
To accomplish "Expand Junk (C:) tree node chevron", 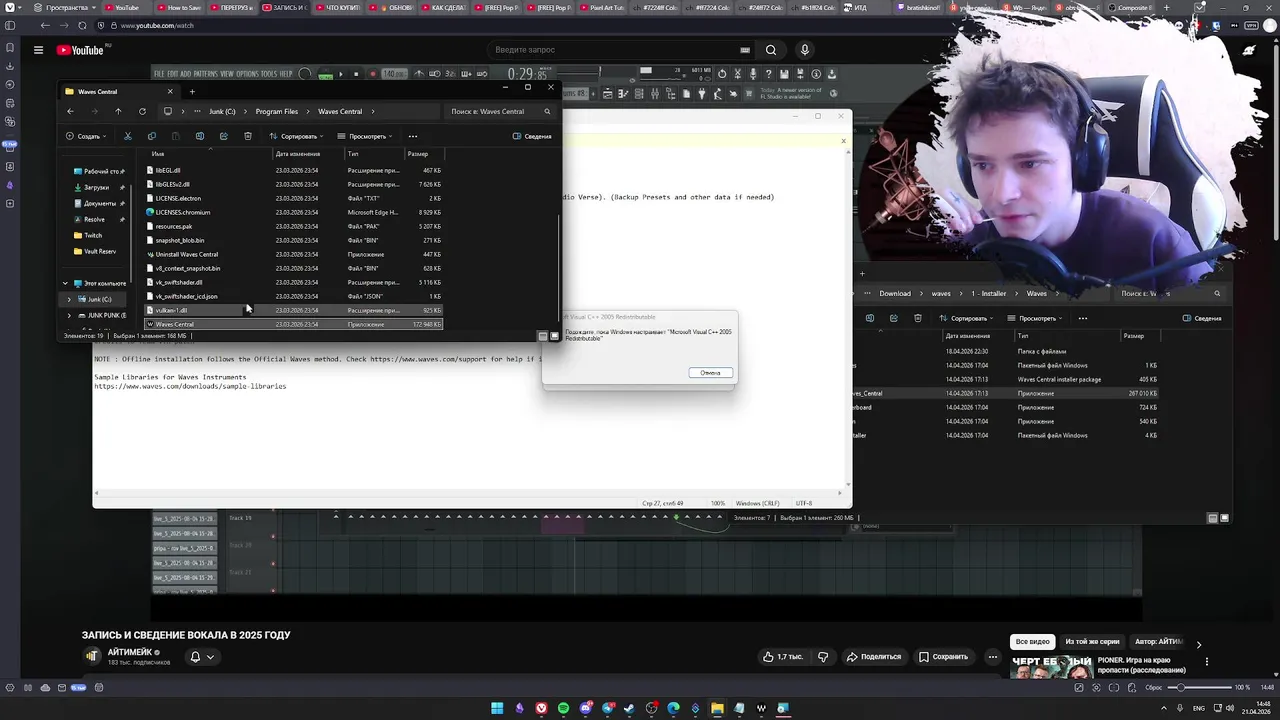I will coord(69,299).
